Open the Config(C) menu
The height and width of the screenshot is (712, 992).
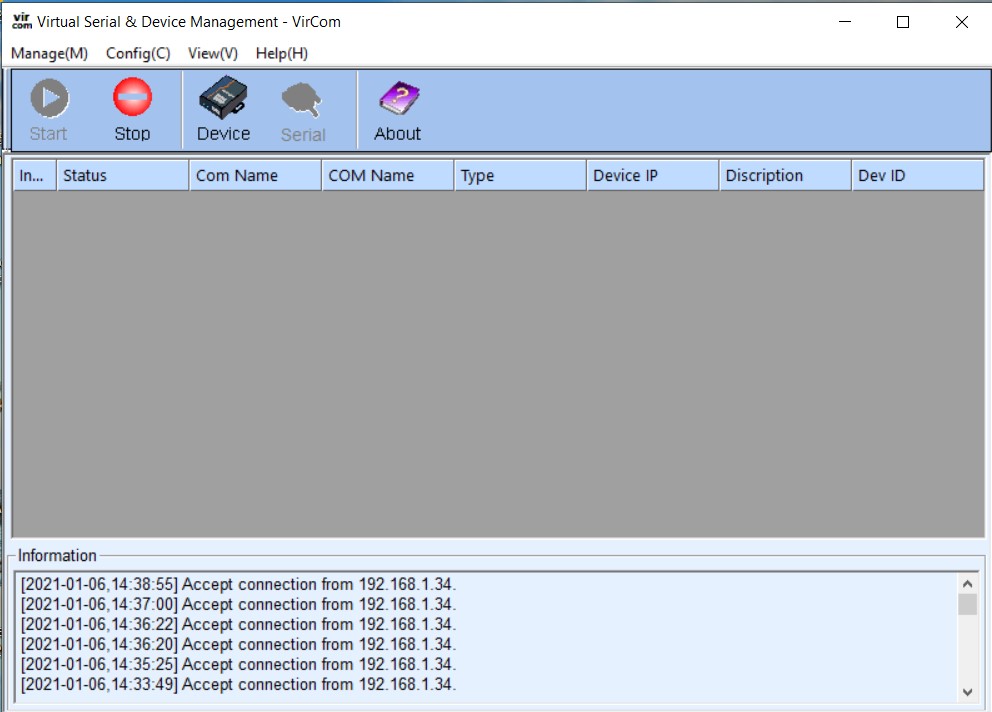point(138,53)
